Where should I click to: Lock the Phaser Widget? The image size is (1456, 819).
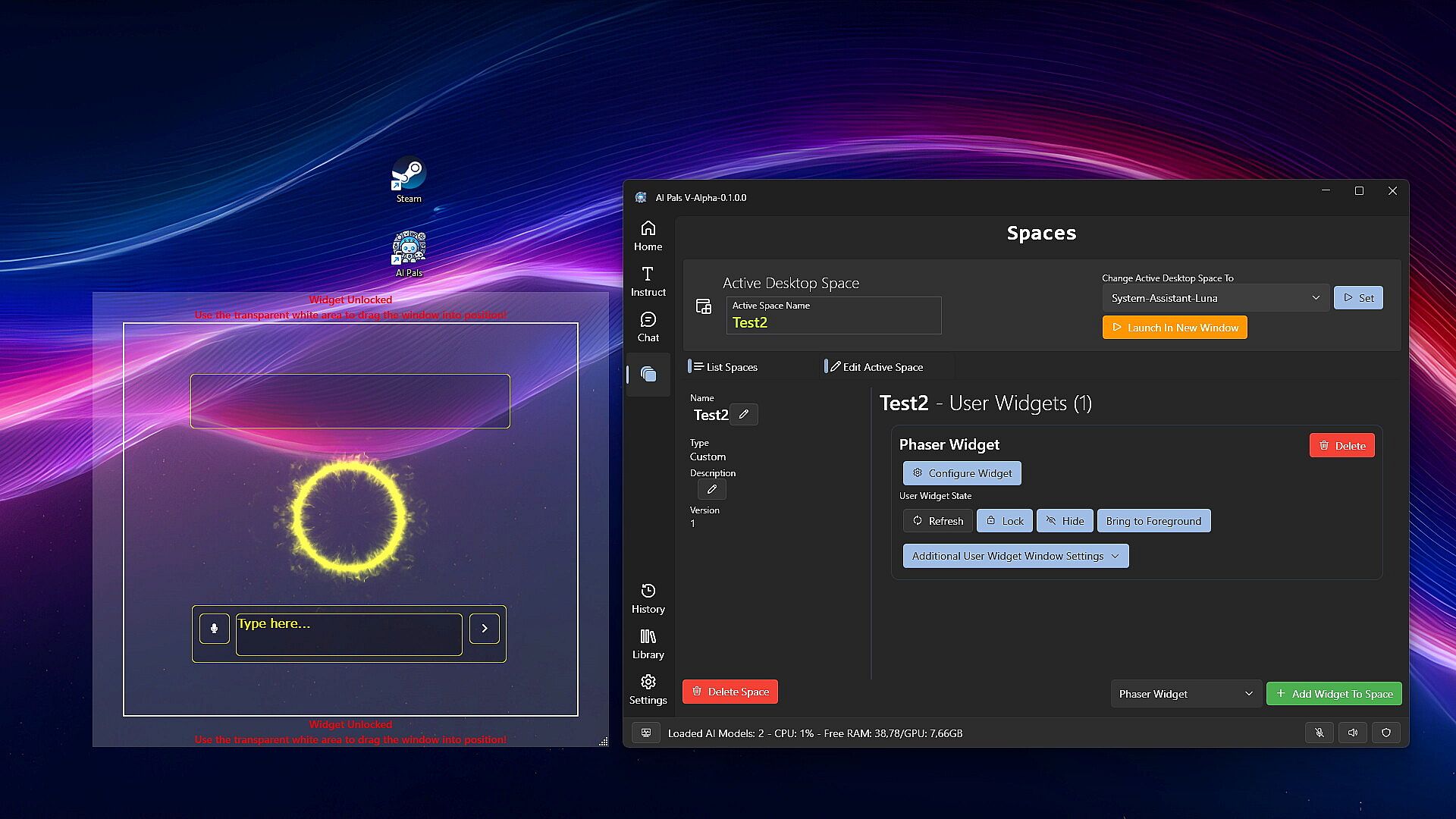click(x=1005, y=521)
